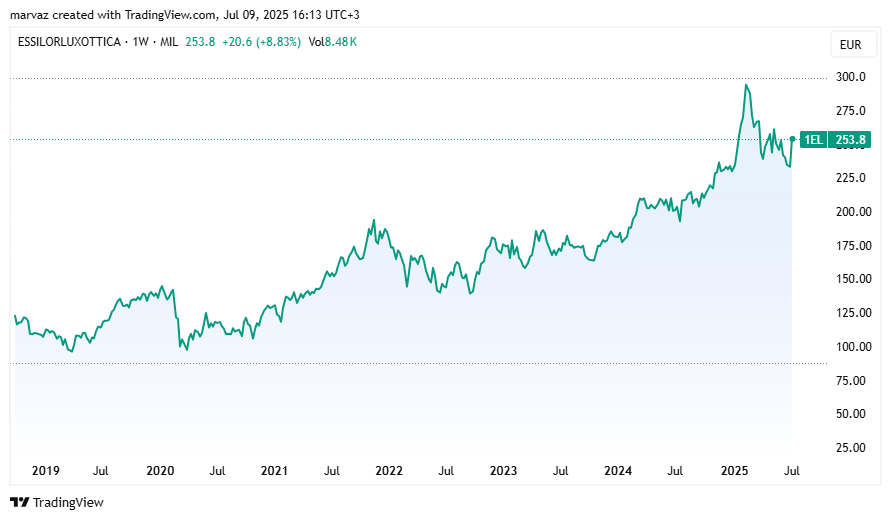Click the Jul label between 2019 and 2020
891x520 pixels.
[101, 471]
